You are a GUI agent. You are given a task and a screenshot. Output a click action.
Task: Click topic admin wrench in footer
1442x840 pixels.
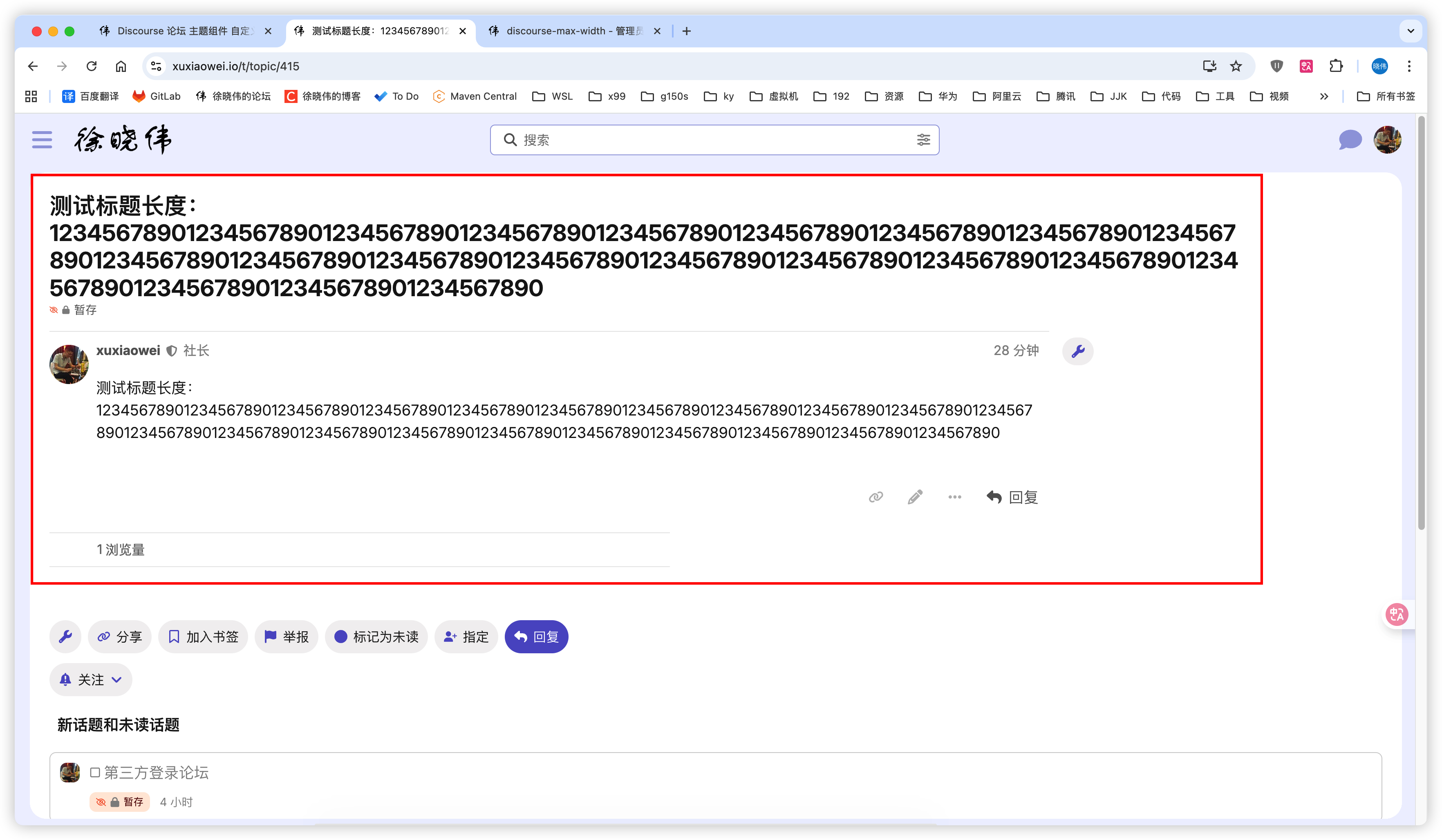(65, 637)
